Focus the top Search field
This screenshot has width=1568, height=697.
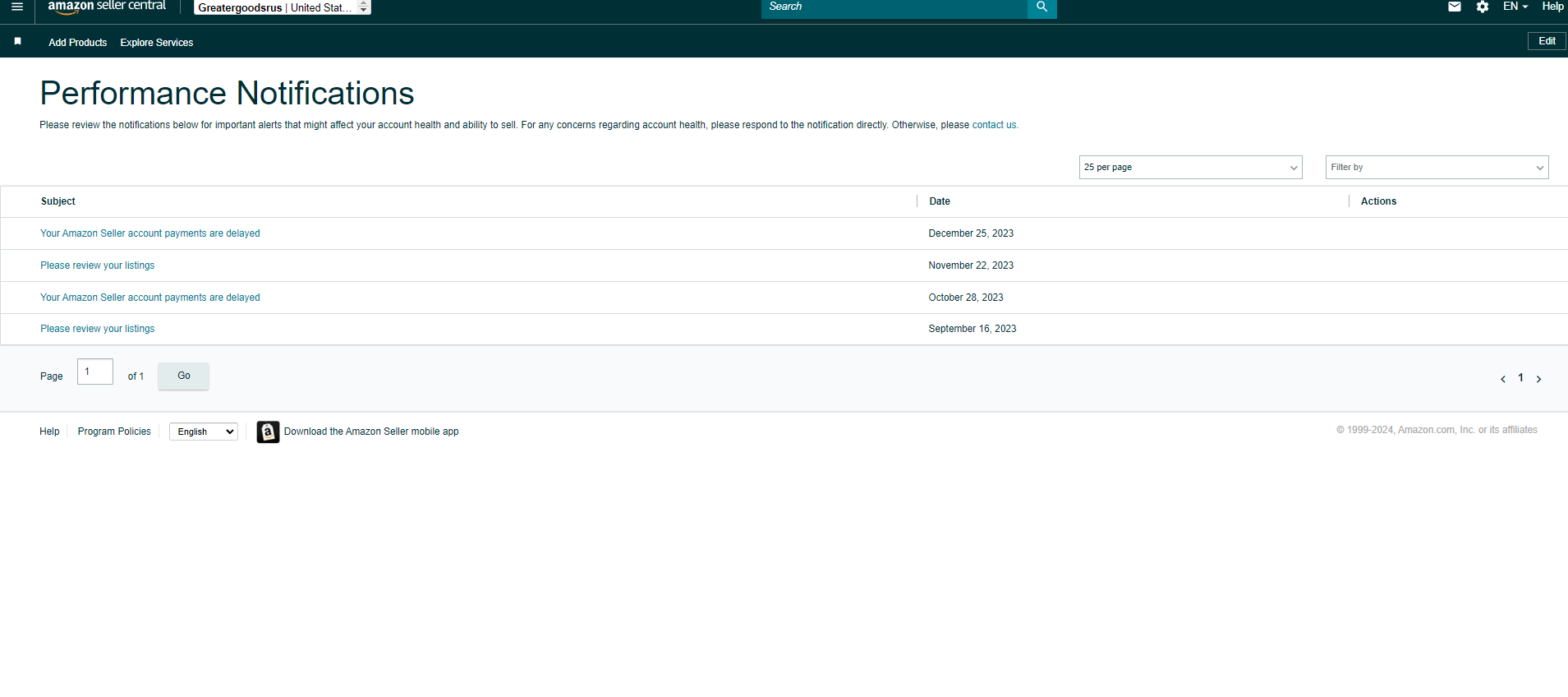[x=894, y=8]
